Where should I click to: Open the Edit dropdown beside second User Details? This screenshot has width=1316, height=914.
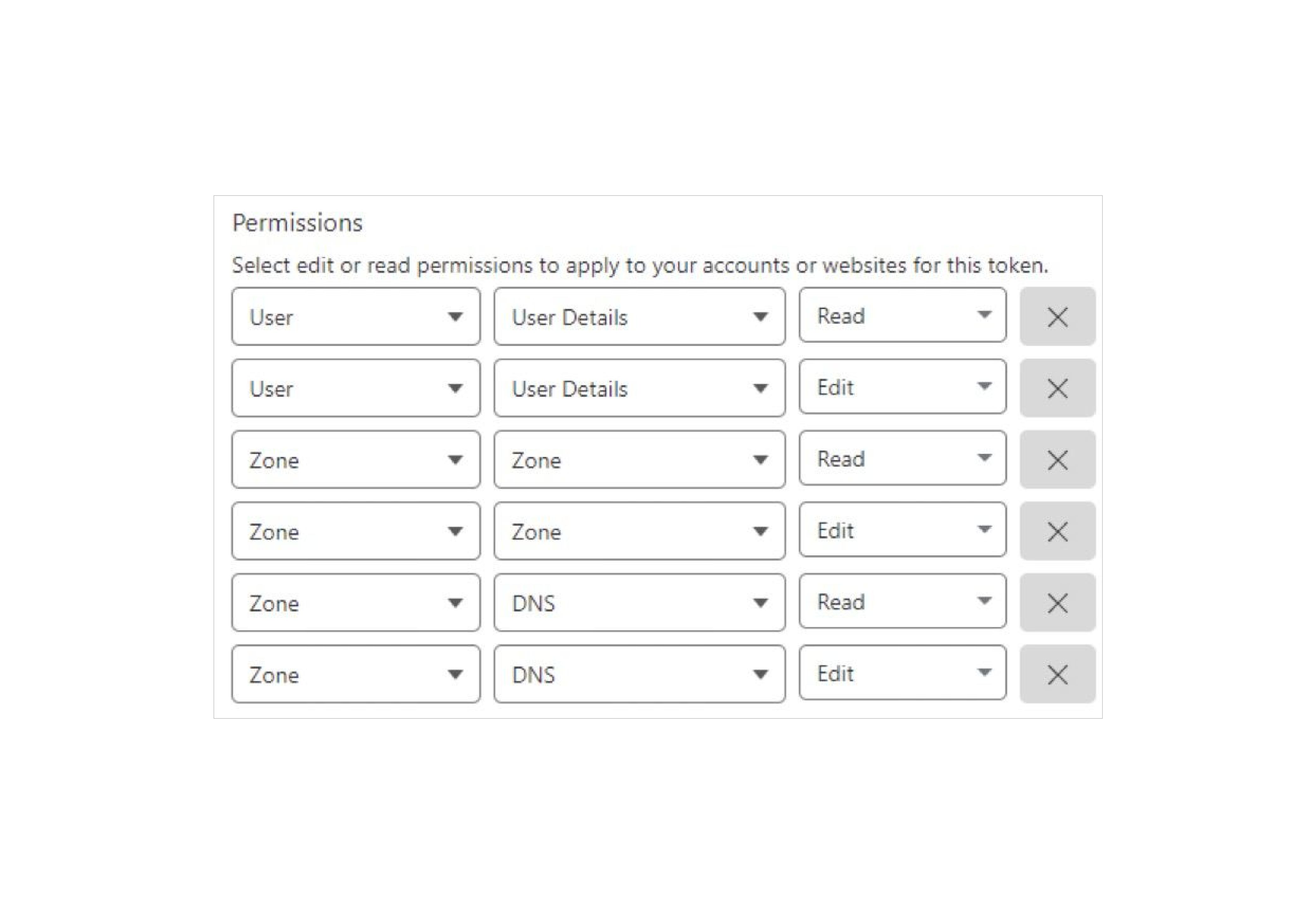click(902, 387)
